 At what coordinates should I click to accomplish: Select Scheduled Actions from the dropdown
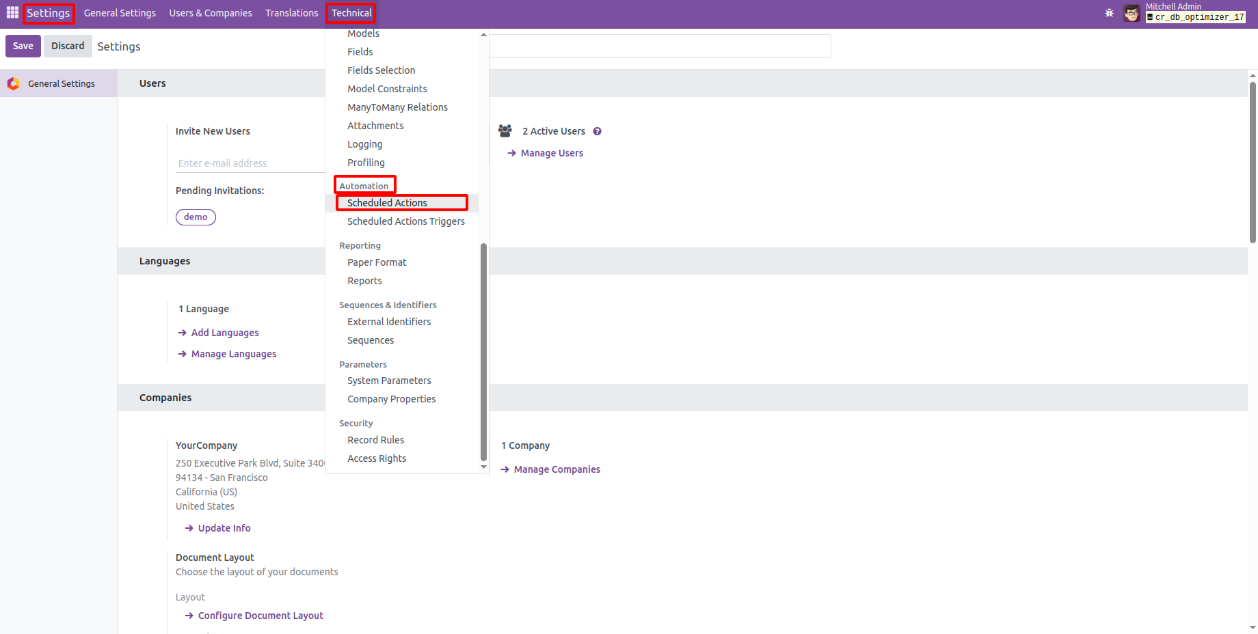coord(387,203)
